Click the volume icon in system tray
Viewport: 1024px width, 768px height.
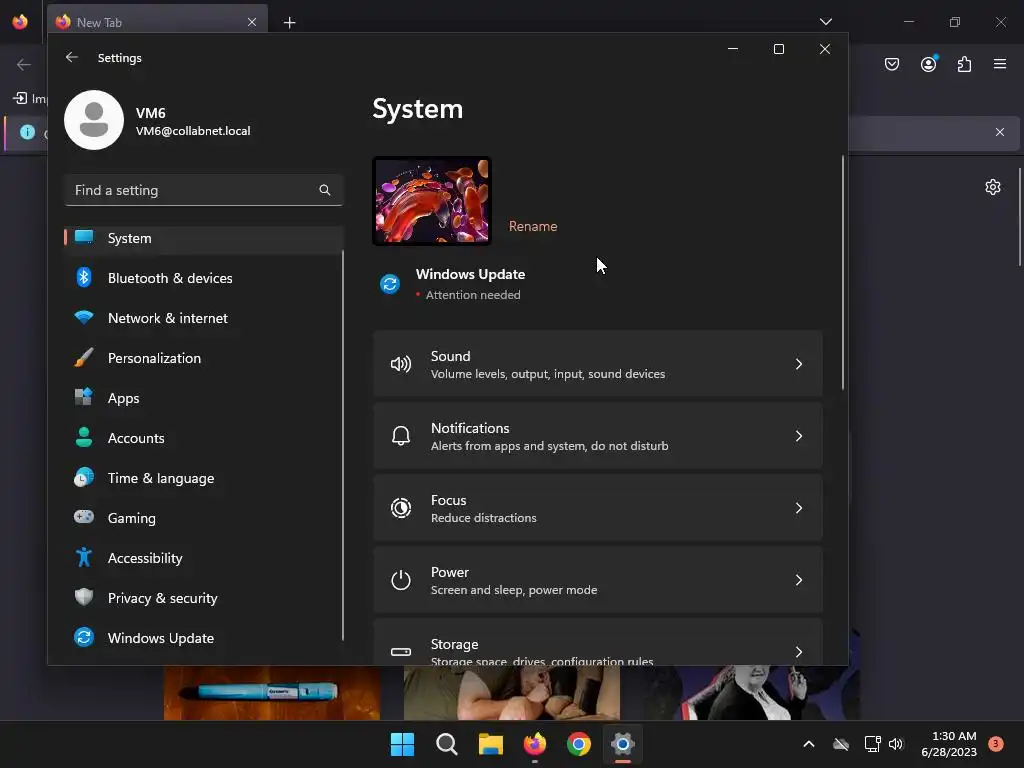coord(896,744)
